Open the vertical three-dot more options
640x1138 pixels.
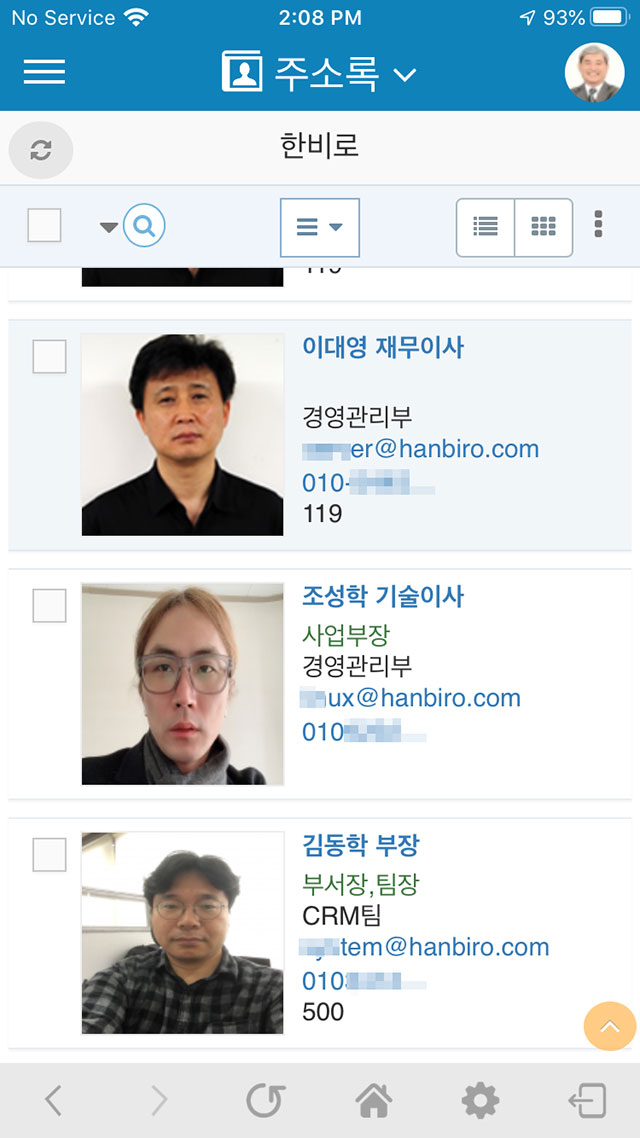coord(598,224)
